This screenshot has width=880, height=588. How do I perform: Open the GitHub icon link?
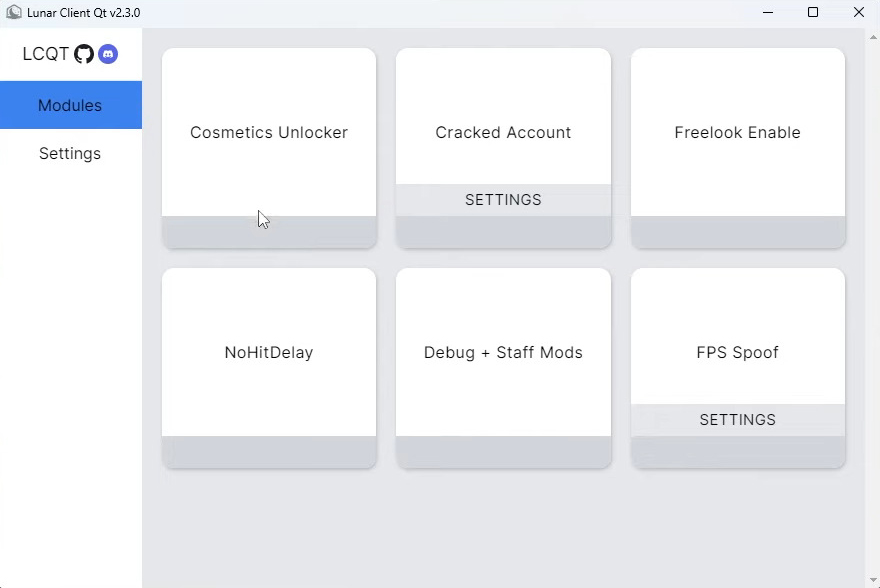coord(84,54)
